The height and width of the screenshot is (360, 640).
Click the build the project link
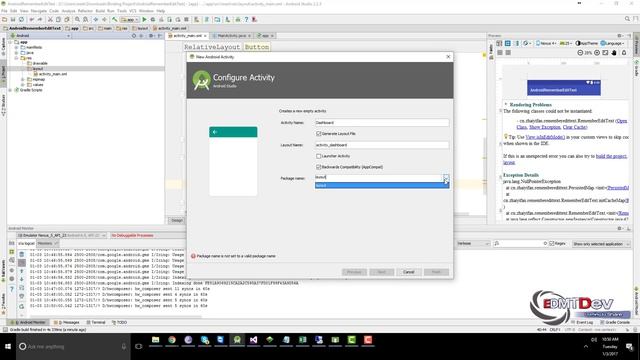coord(611,156)
